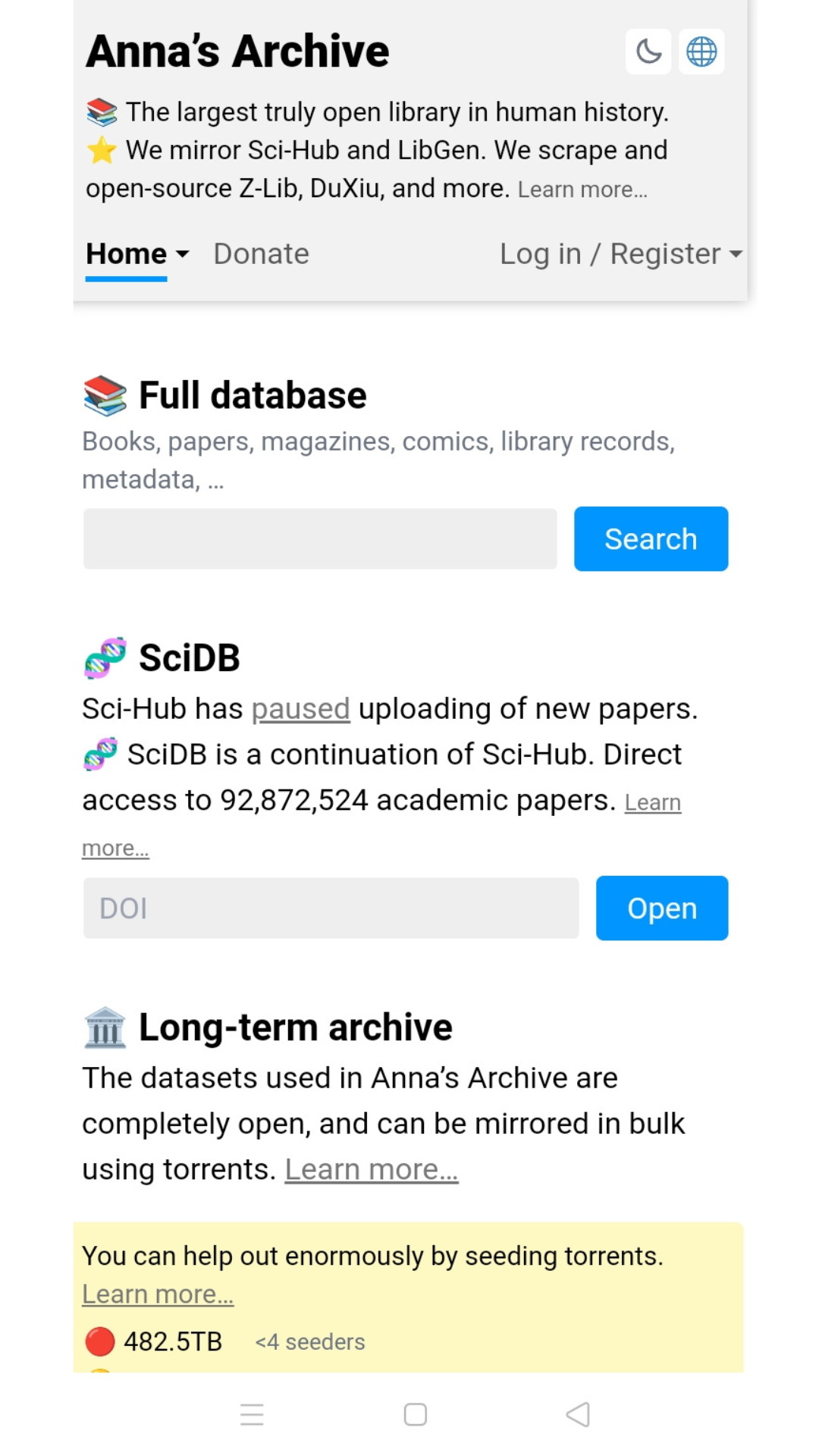Screen dimensions: 819x1456
Task: Select the Donate menu item
Action: click(x=259, y=254)
